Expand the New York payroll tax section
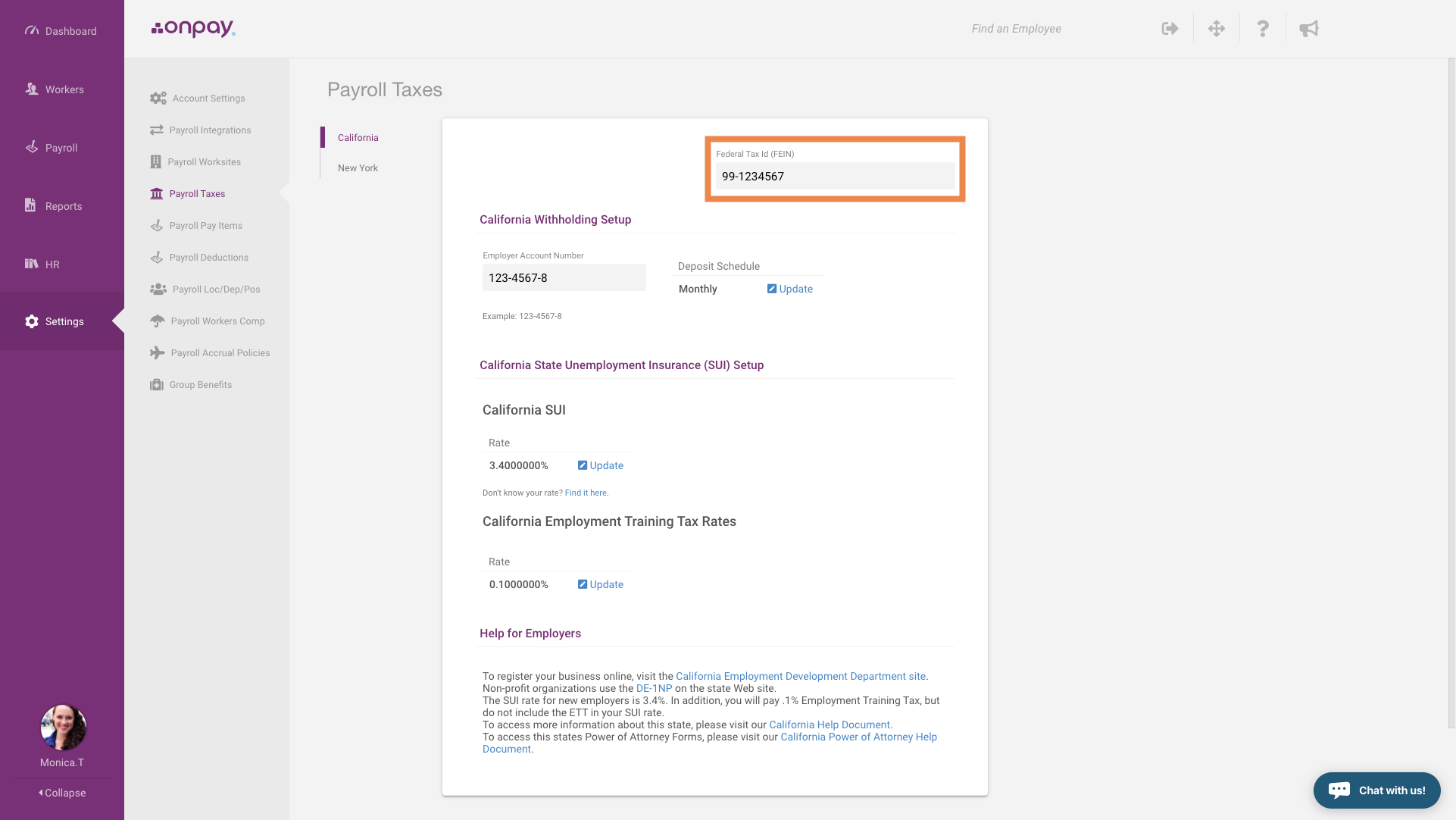The image size is (1456, 820). 357,167
